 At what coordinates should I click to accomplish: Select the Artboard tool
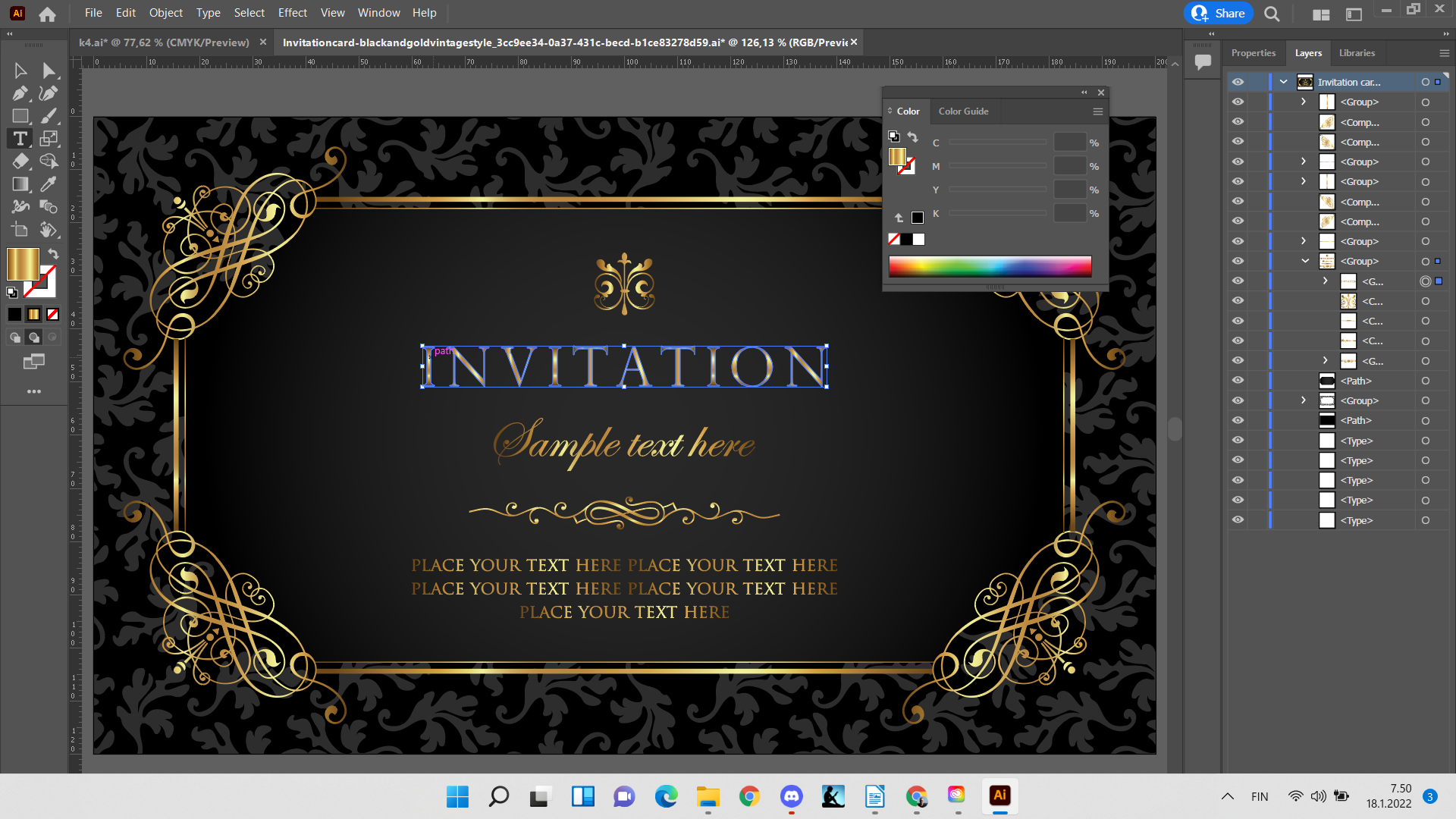(20, 229)
